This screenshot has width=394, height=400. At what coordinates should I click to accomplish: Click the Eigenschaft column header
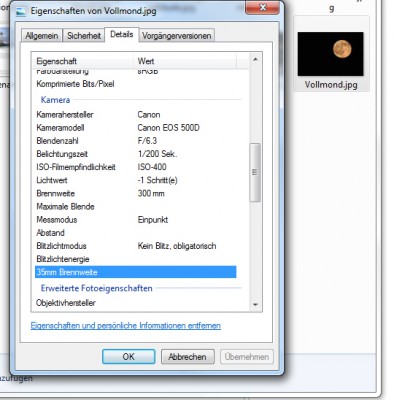pyautogui.click(x=83, y=61)
